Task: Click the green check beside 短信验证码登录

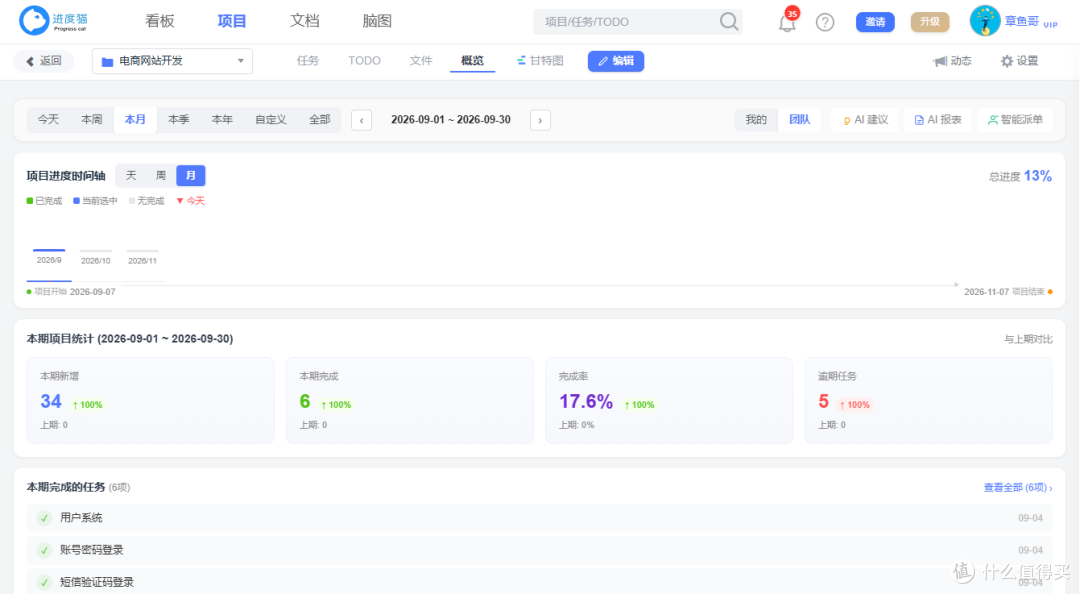Action: tap(45, 582)
